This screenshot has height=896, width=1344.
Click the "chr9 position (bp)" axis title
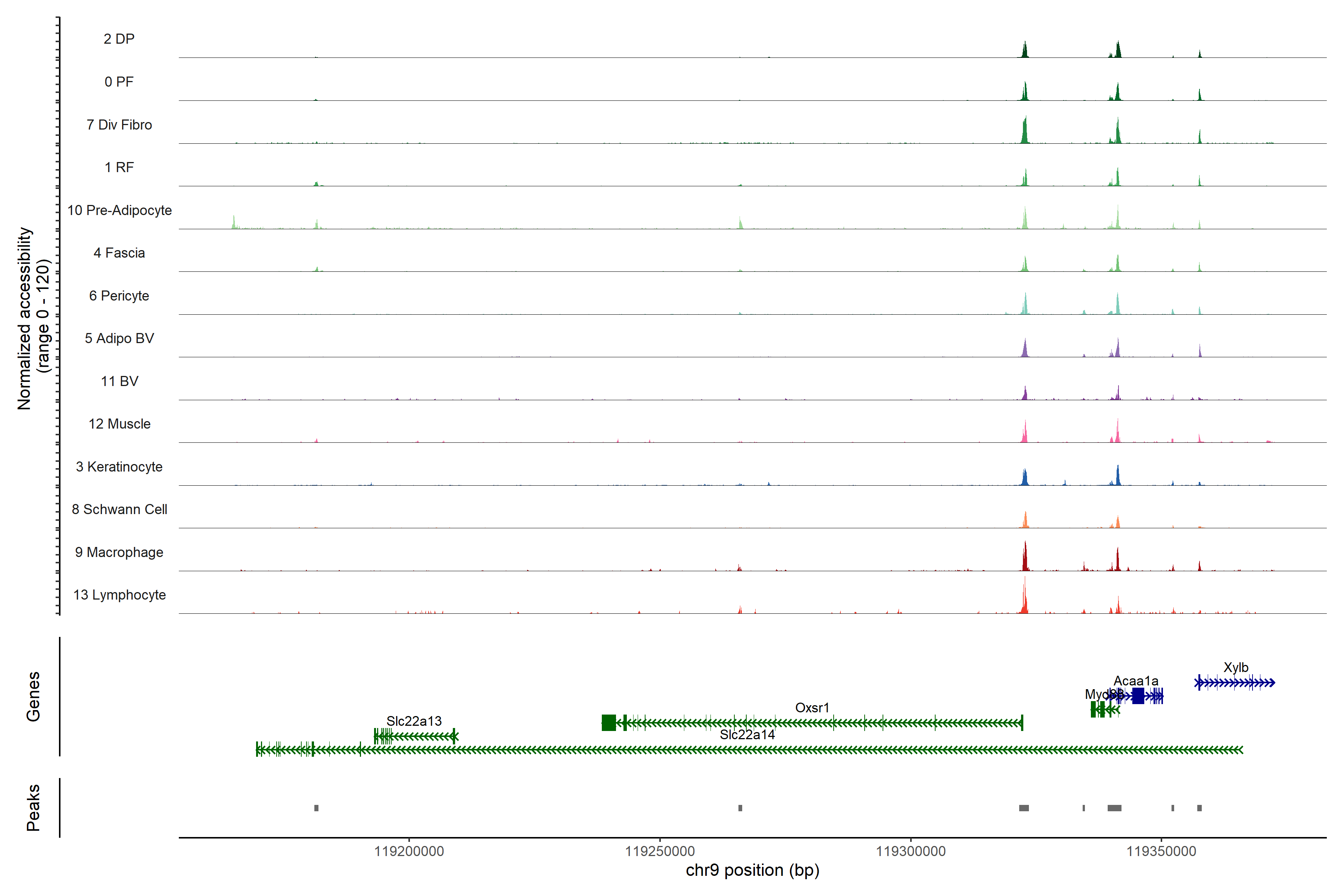click(x=752, y=870)
